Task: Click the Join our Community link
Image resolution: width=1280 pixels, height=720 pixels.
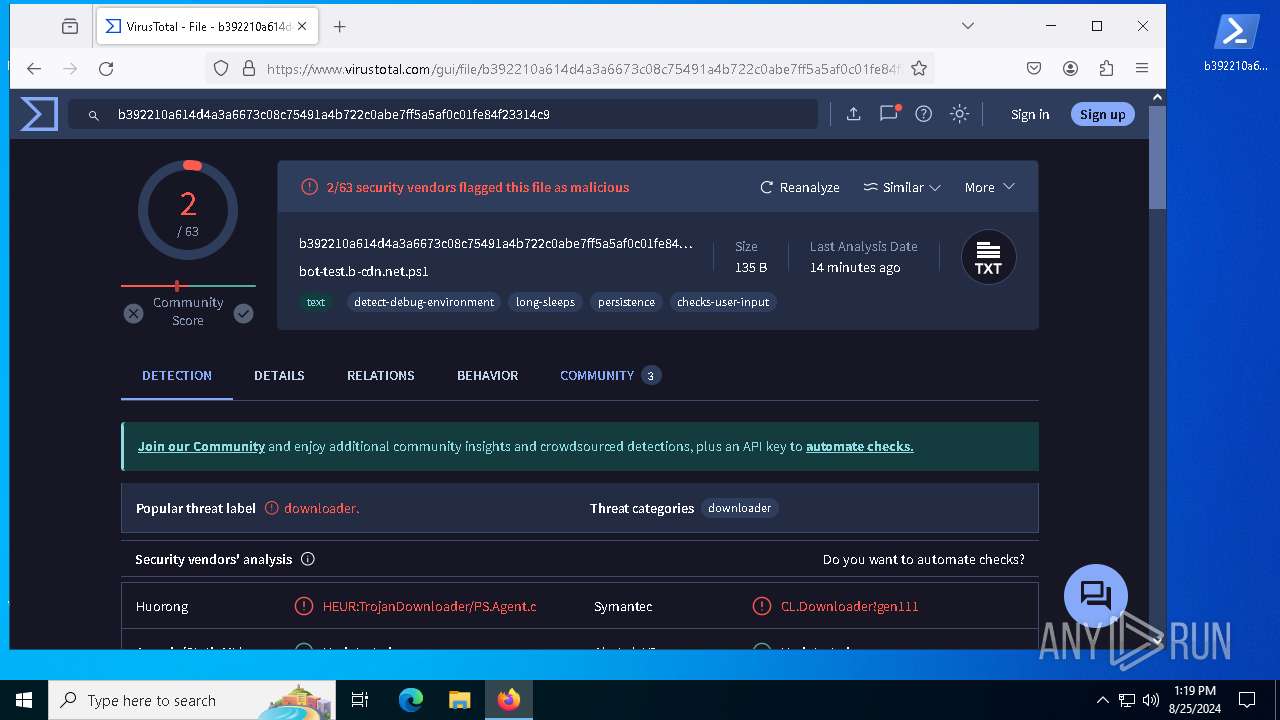Action: pos(201,446)
